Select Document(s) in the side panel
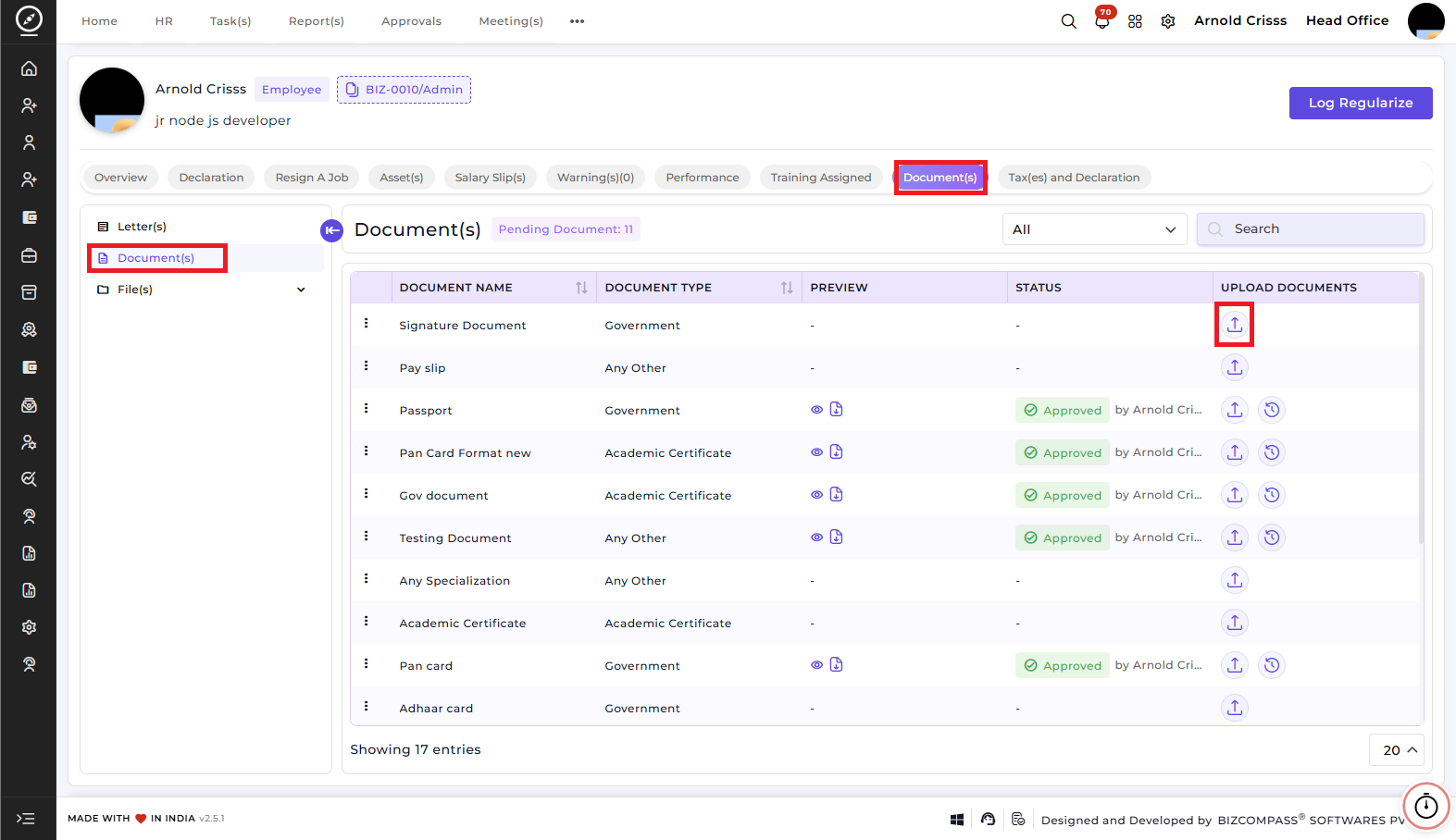1456x840 pixels. coord(157,258)
